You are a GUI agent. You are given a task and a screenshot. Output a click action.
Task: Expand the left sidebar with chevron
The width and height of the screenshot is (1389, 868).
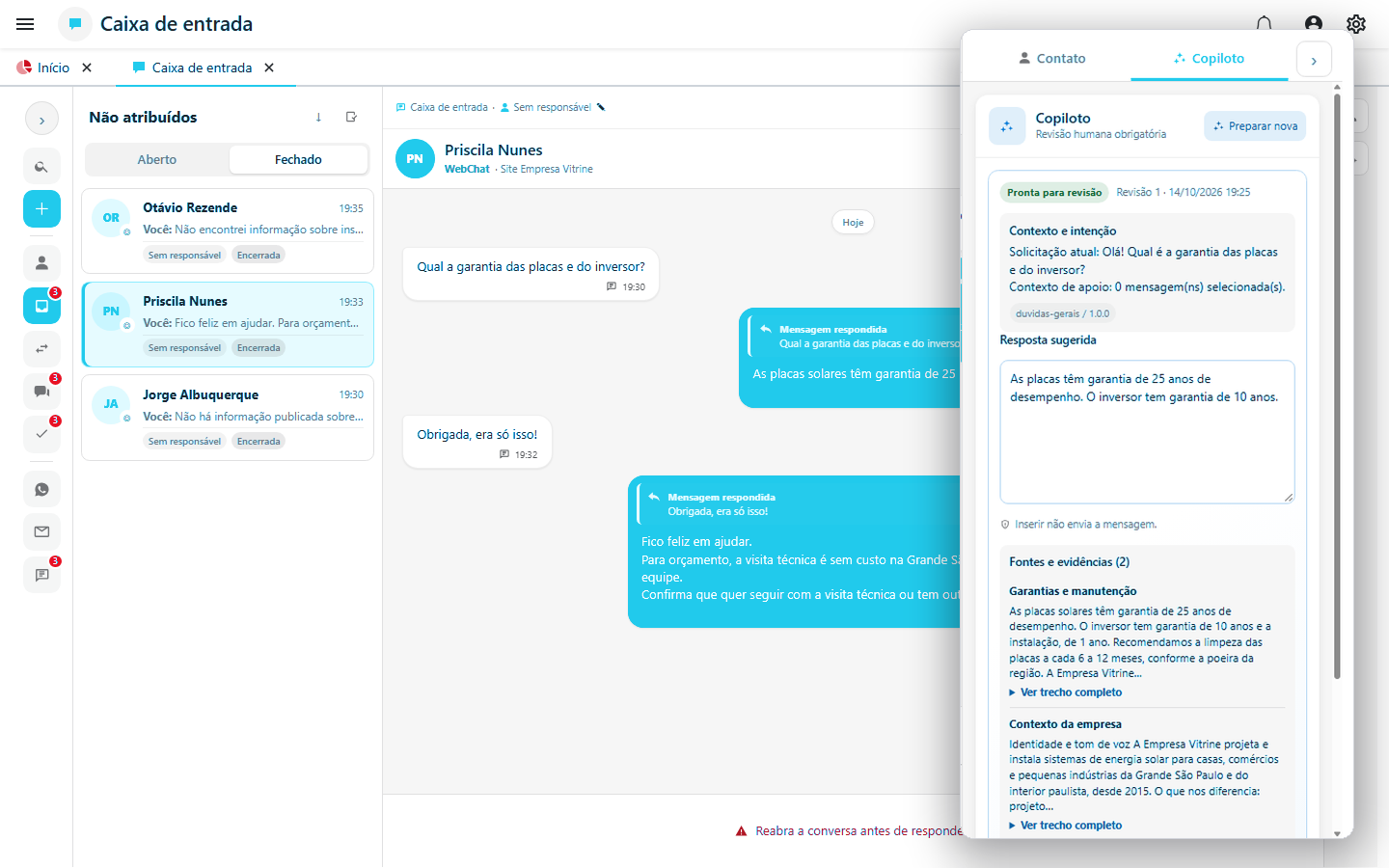coord(41,120)
